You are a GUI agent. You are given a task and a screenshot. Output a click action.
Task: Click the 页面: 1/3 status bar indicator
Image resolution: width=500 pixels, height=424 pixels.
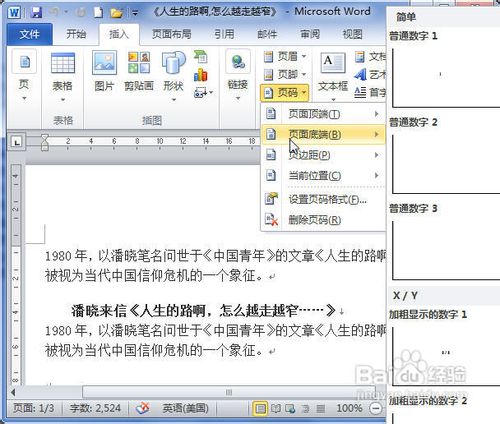[33, 408]
